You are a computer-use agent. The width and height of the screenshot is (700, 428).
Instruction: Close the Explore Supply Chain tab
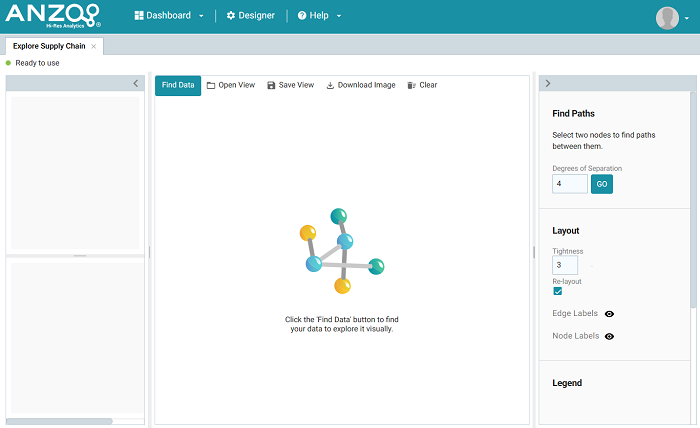pyautogui.click(x=94, y=46)
